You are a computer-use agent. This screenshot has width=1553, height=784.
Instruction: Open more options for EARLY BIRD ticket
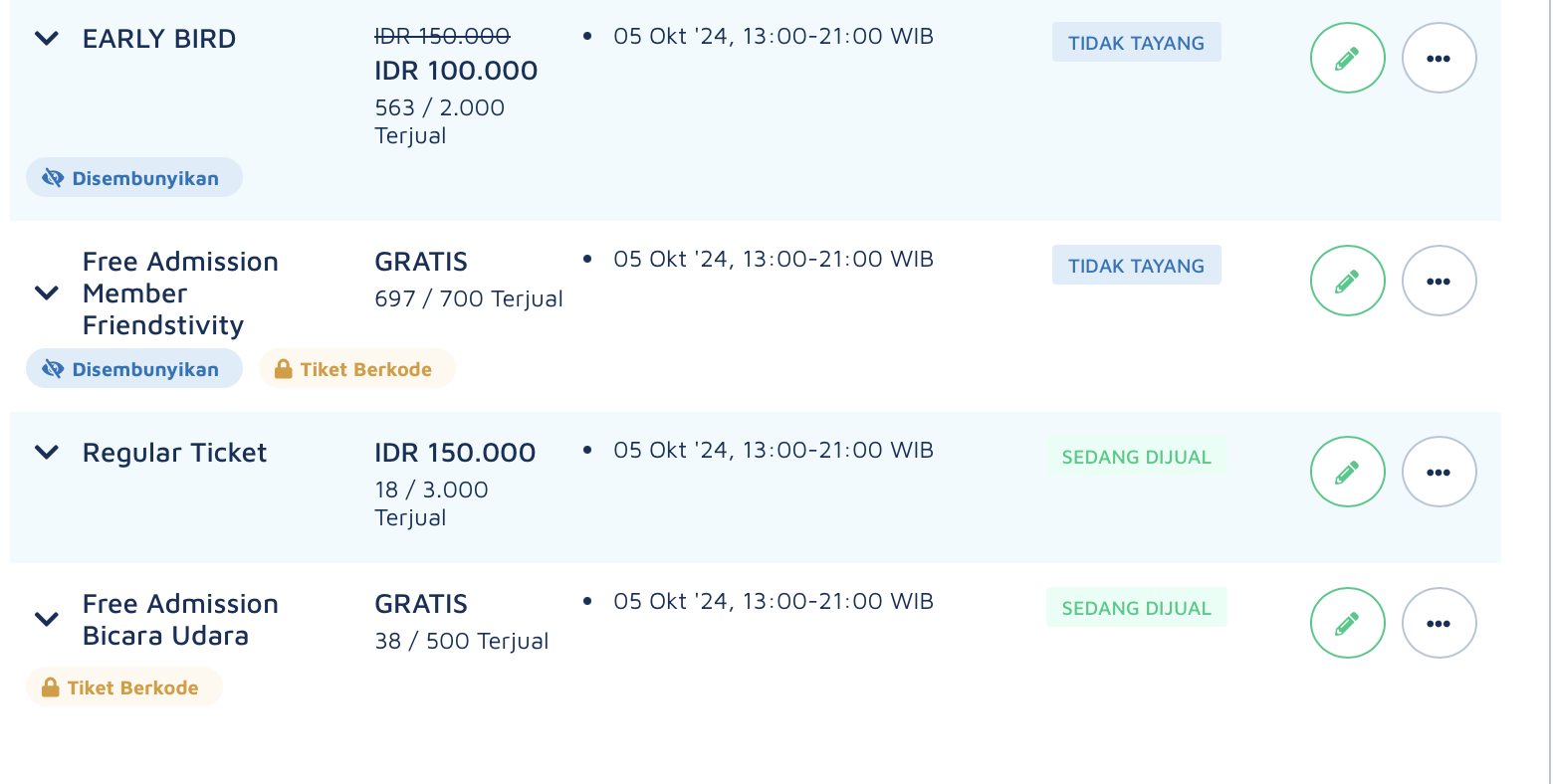pyautogui.click(x=1439, y=58)
